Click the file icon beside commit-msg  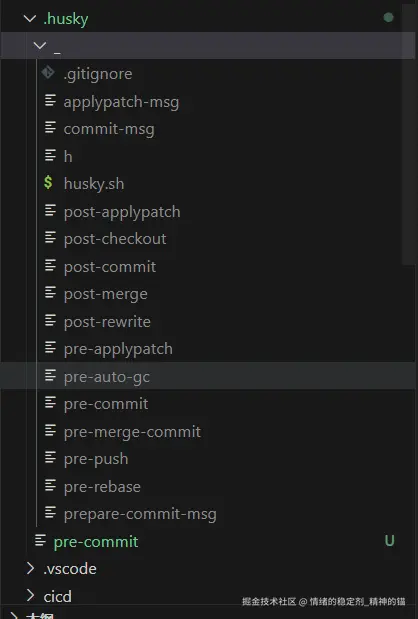(x=50, y=128)
